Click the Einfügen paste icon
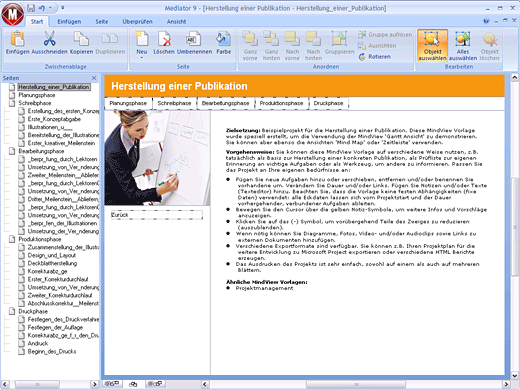This screenshot has width=520, height=389. [x=17, y=38]
